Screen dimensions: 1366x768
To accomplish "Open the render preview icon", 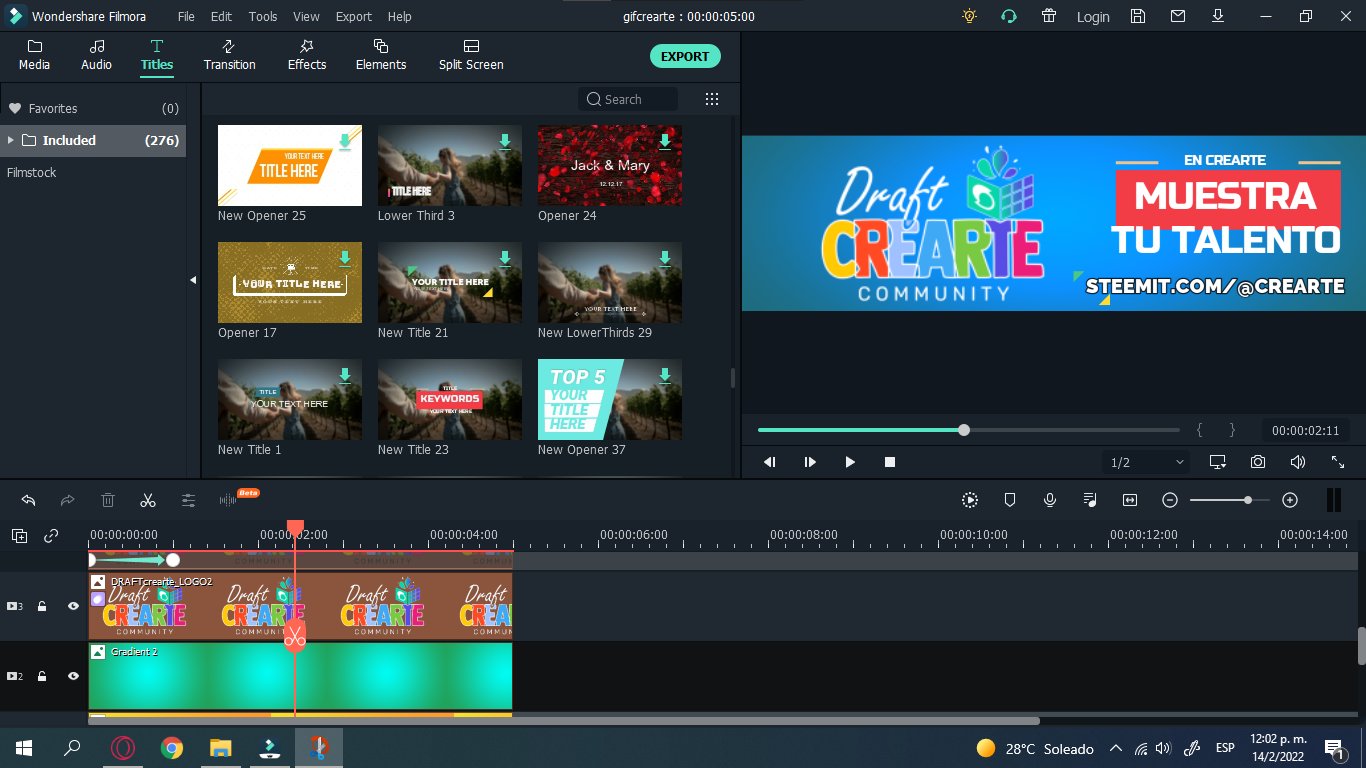I will 970,500.
